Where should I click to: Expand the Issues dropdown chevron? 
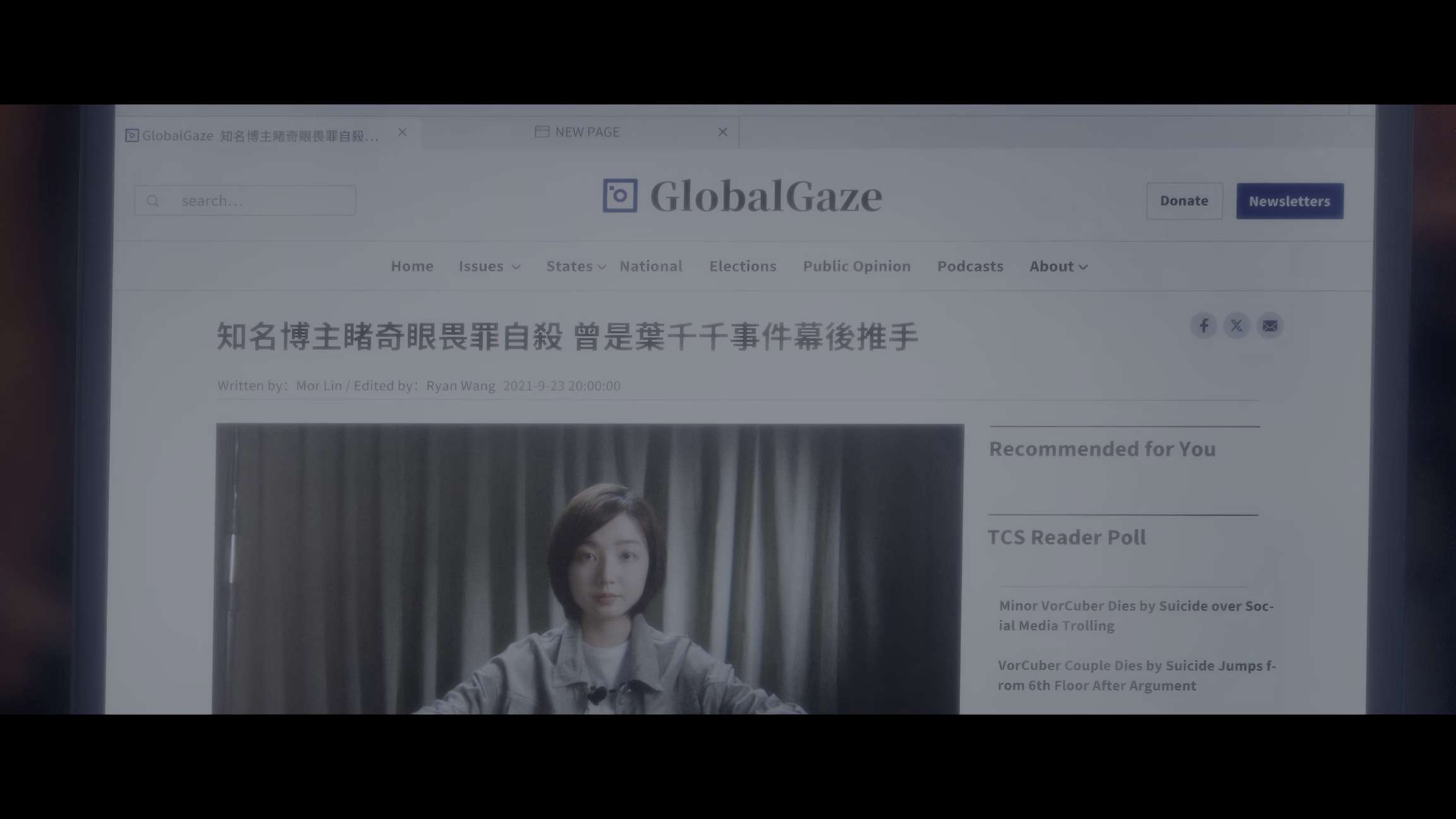tap(516, 267)
